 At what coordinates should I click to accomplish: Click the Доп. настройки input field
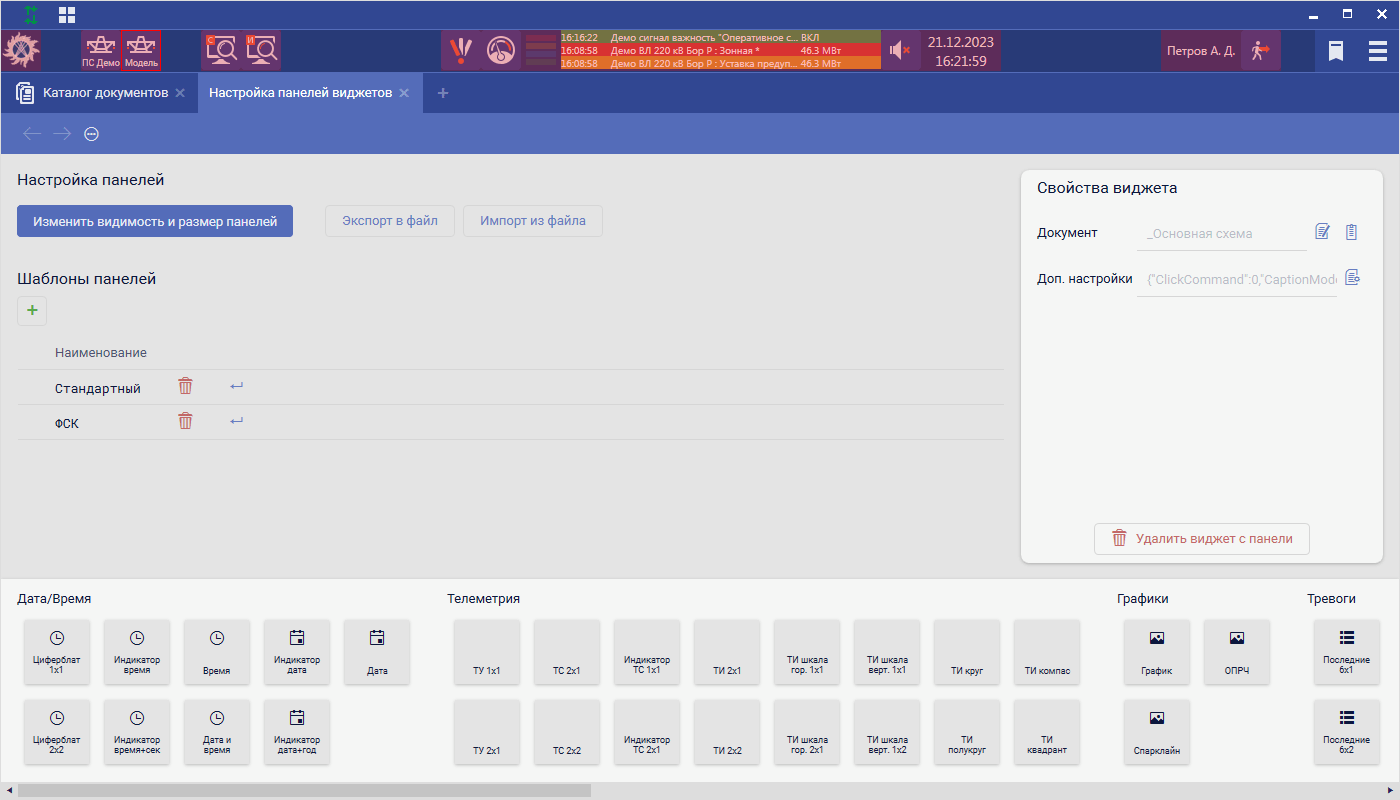tap(1237, 280)
